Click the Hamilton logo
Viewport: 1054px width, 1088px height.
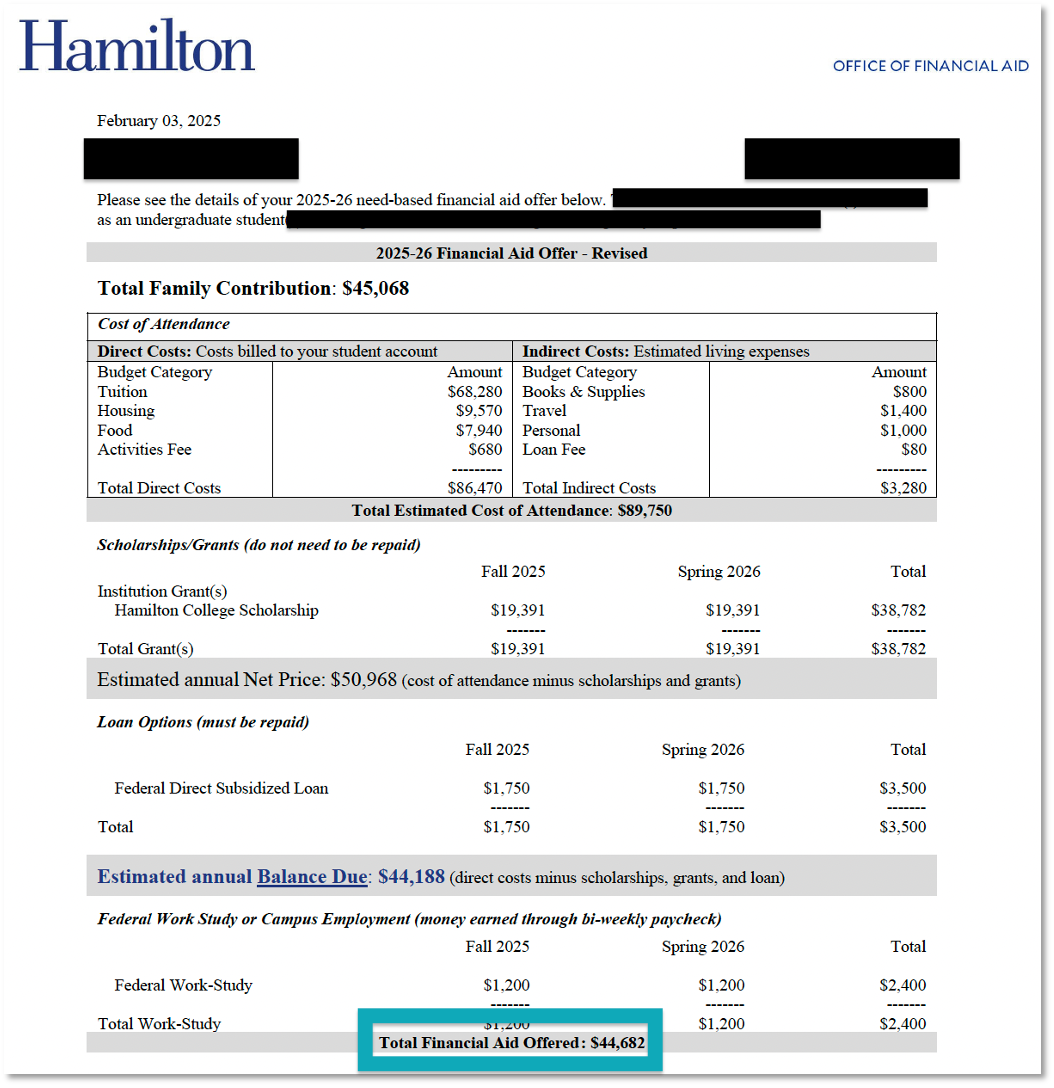[x=137, y=46]
